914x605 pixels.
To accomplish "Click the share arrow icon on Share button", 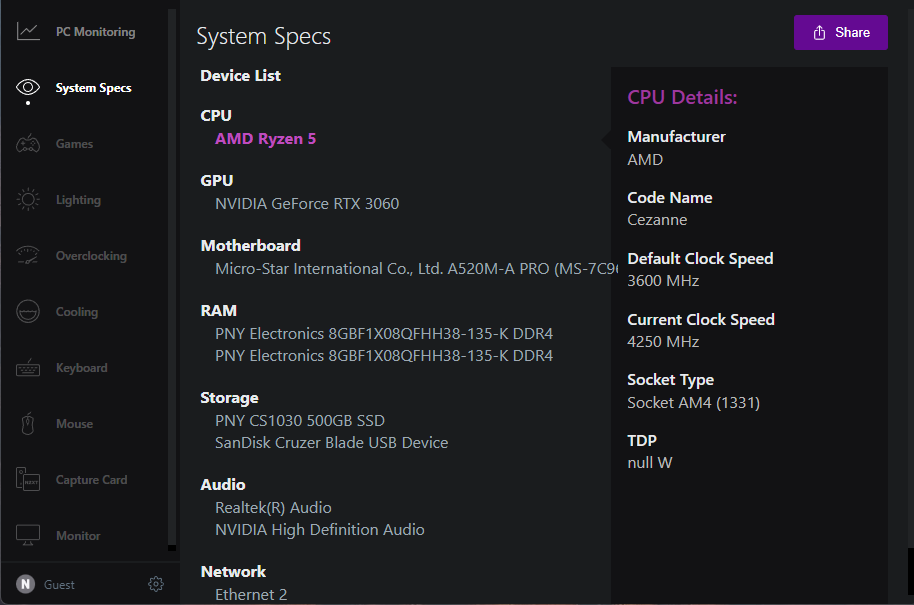I will [820, 33].
